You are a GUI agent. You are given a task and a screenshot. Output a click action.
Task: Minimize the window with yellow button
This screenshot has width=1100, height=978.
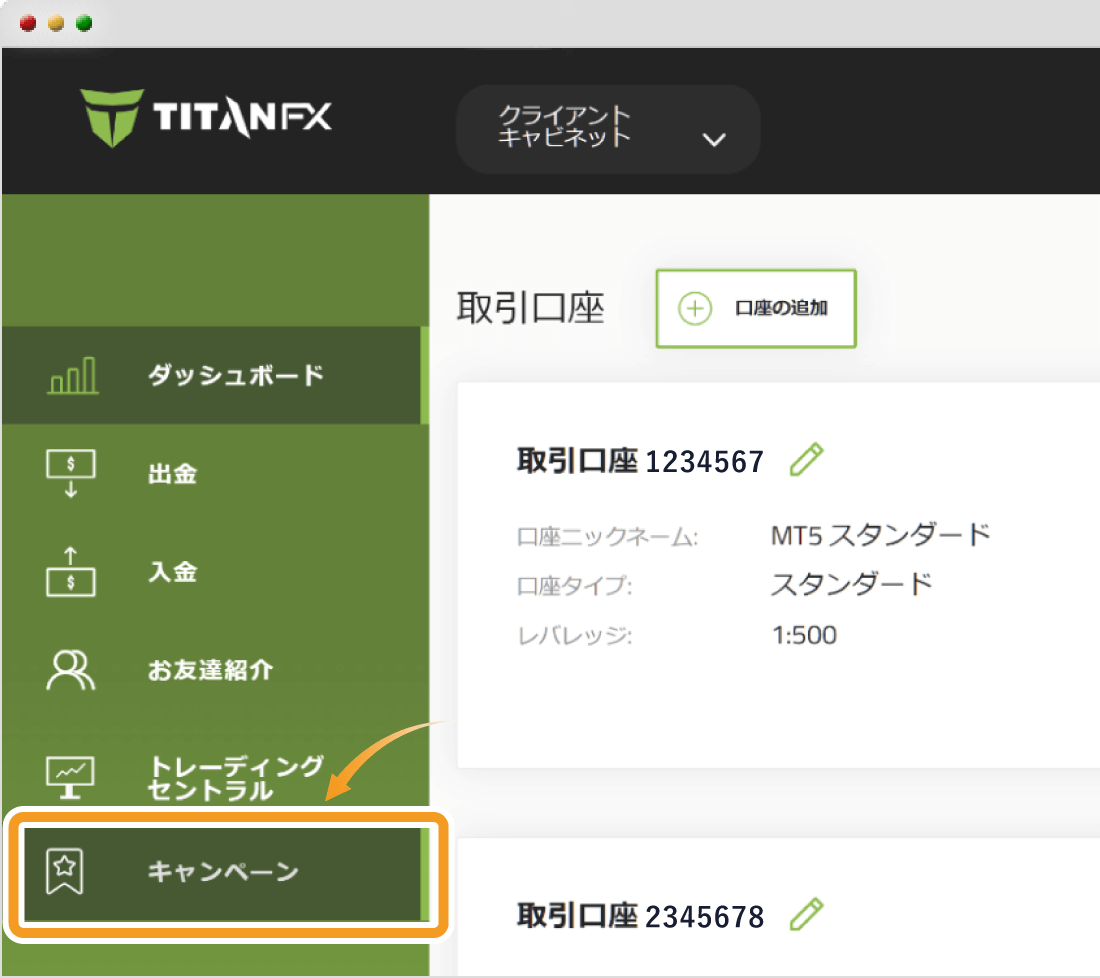(x=56, y=23)
